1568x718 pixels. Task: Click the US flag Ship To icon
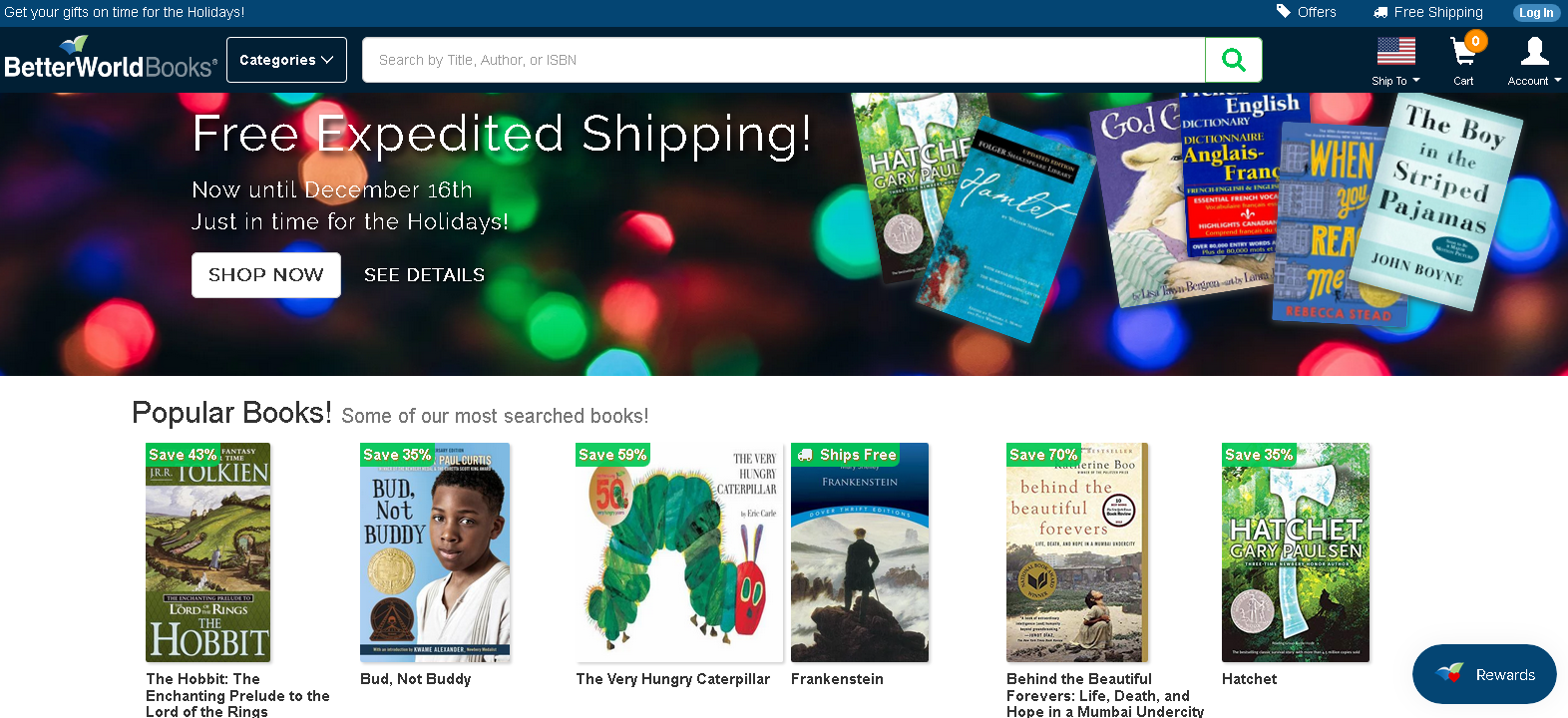click(x=1395, y=50)
